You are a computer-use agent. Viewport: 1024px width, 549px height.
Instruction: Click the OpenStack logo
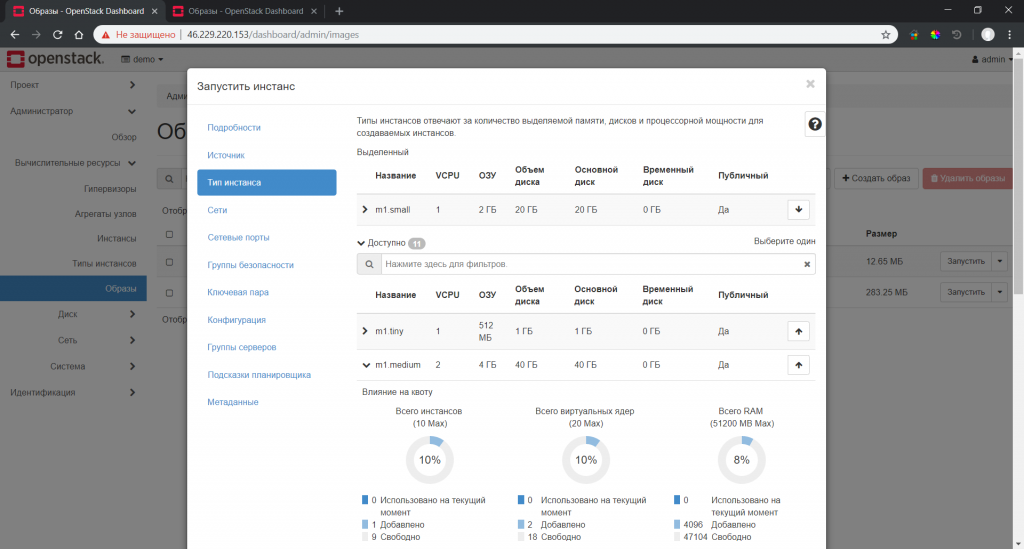coord(56,59)
